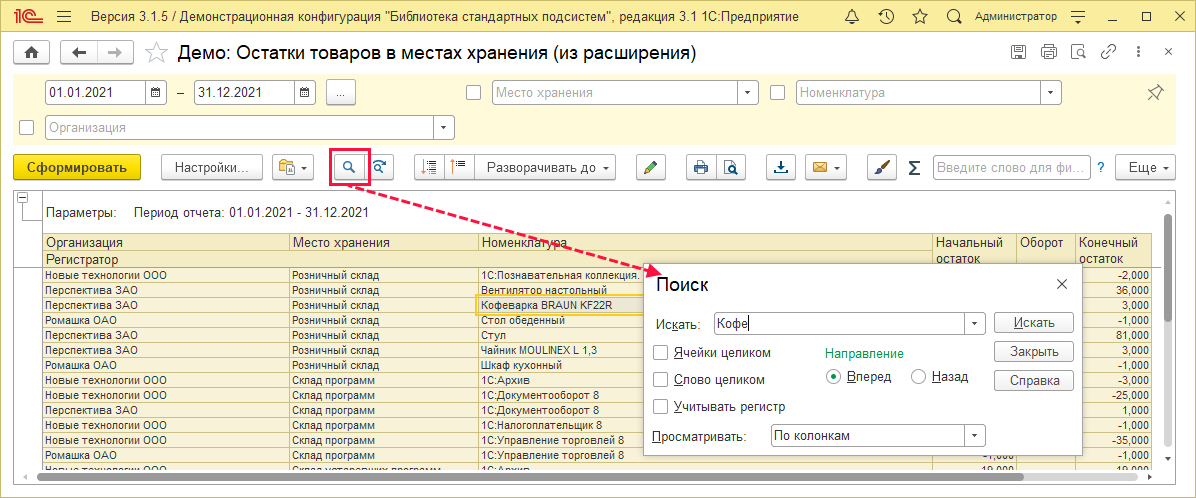Click the pin icon in the filter panel
The image size is (1196, 498).
click(x=1155, y=92)
